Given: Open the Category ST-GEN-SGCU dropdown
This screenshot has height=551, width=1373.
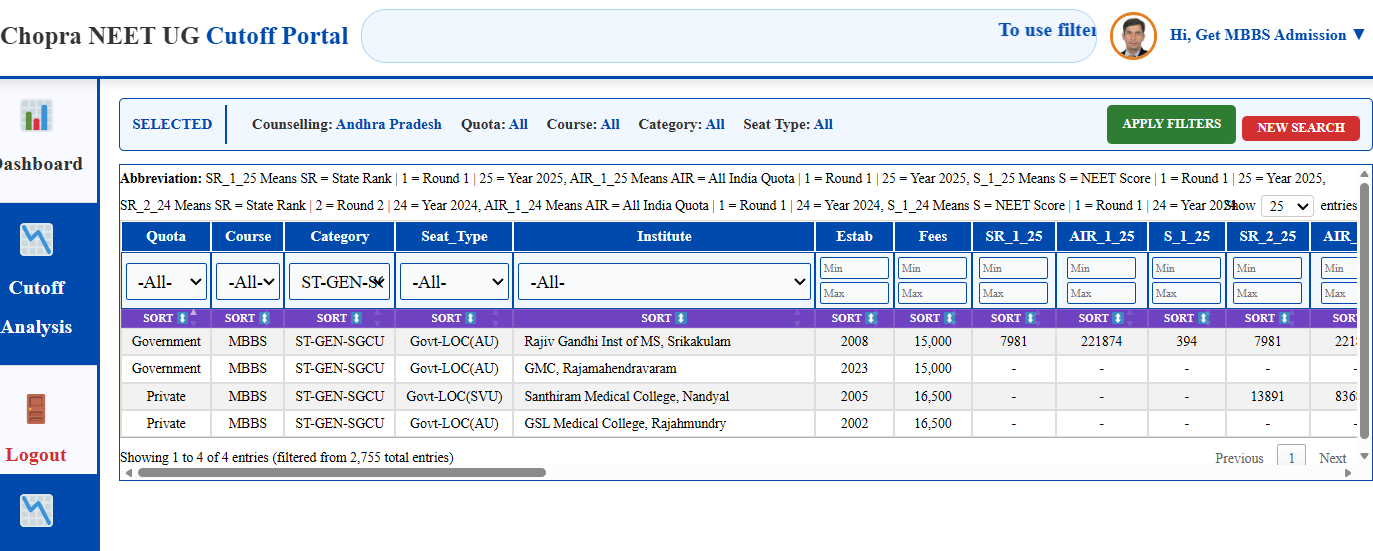Looking at the screenshot, I should (339, 283).
